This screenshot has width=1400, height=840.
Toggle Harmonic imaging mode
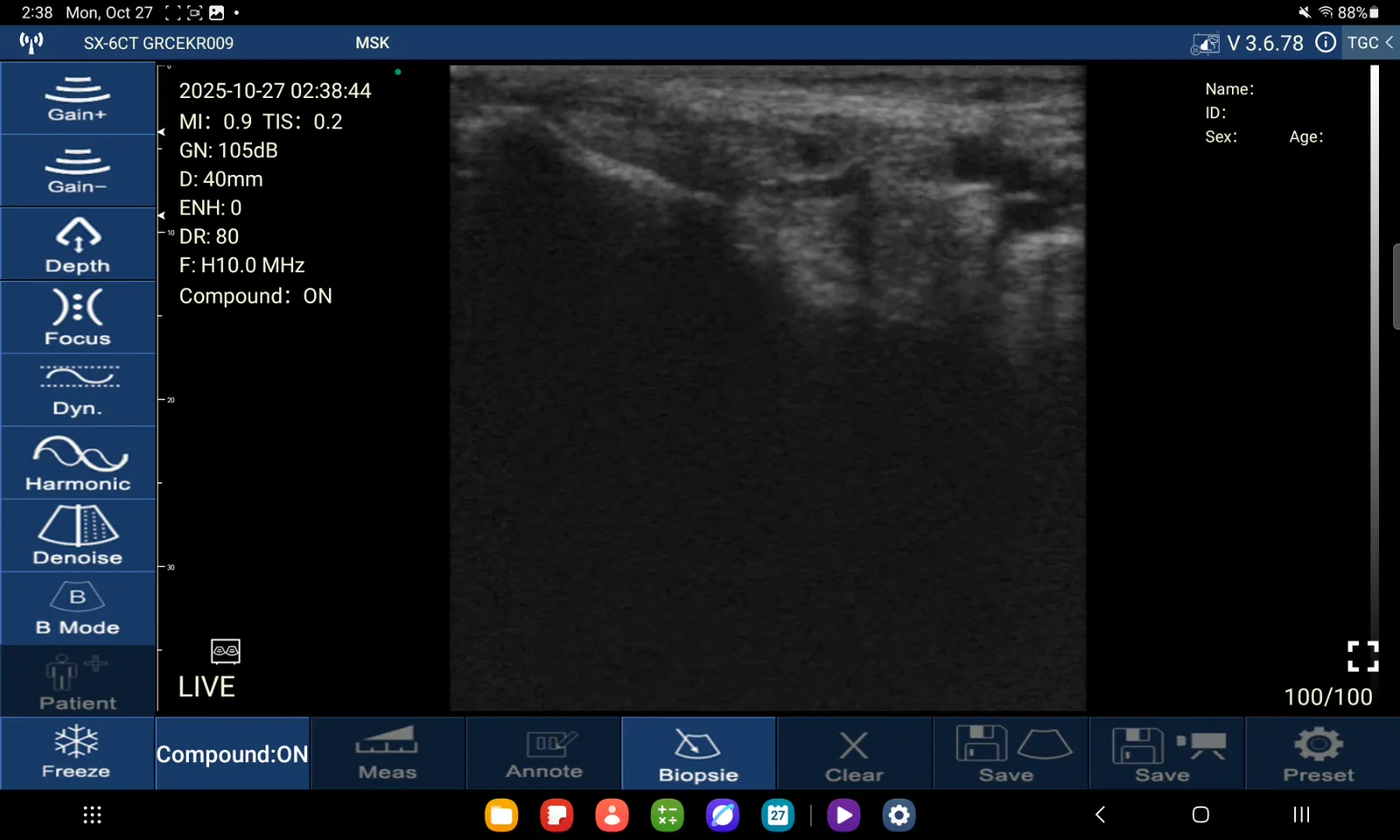click(78, 463)
